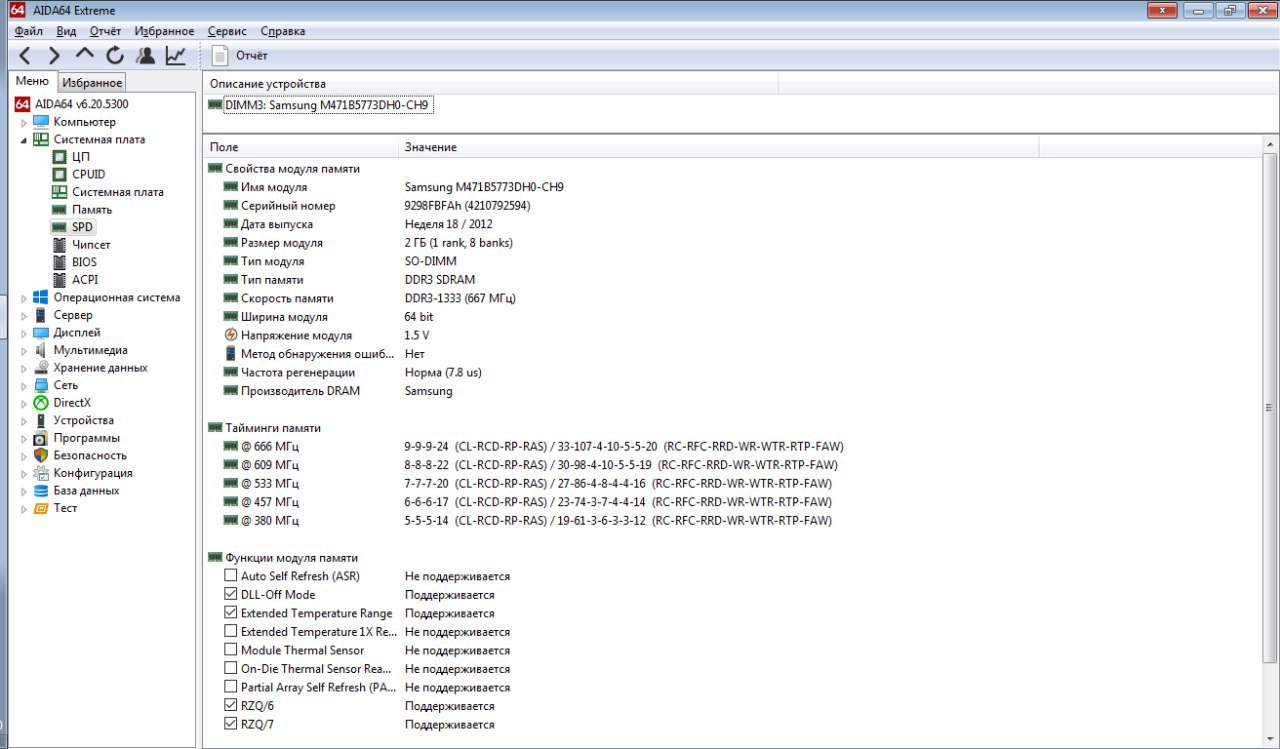
Task: Click the Дисплей icon in tree
Action: [x=41, y=332]
